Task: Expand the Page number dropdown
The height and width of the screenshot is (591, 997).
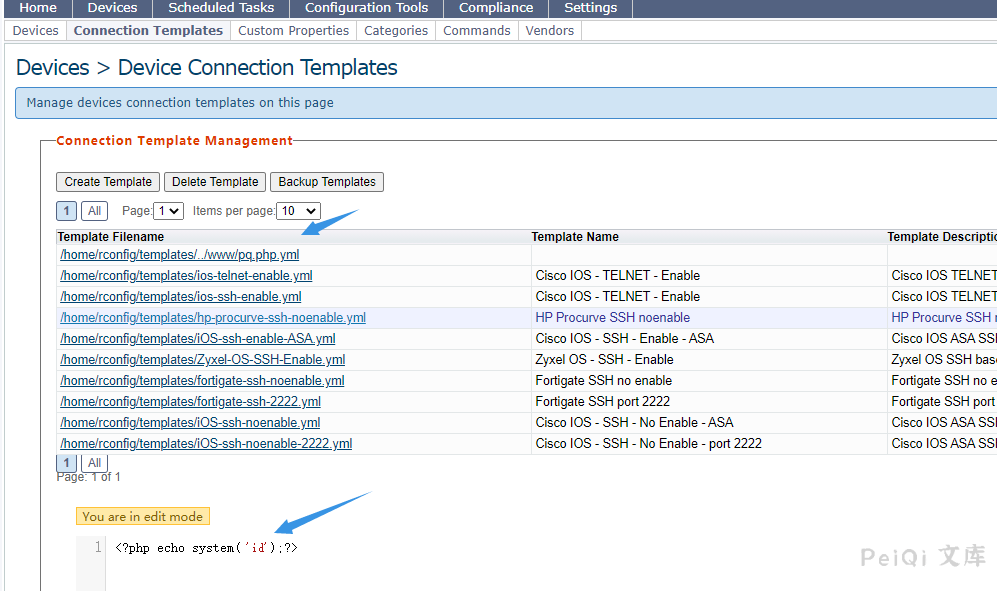Action: point(168,211)
